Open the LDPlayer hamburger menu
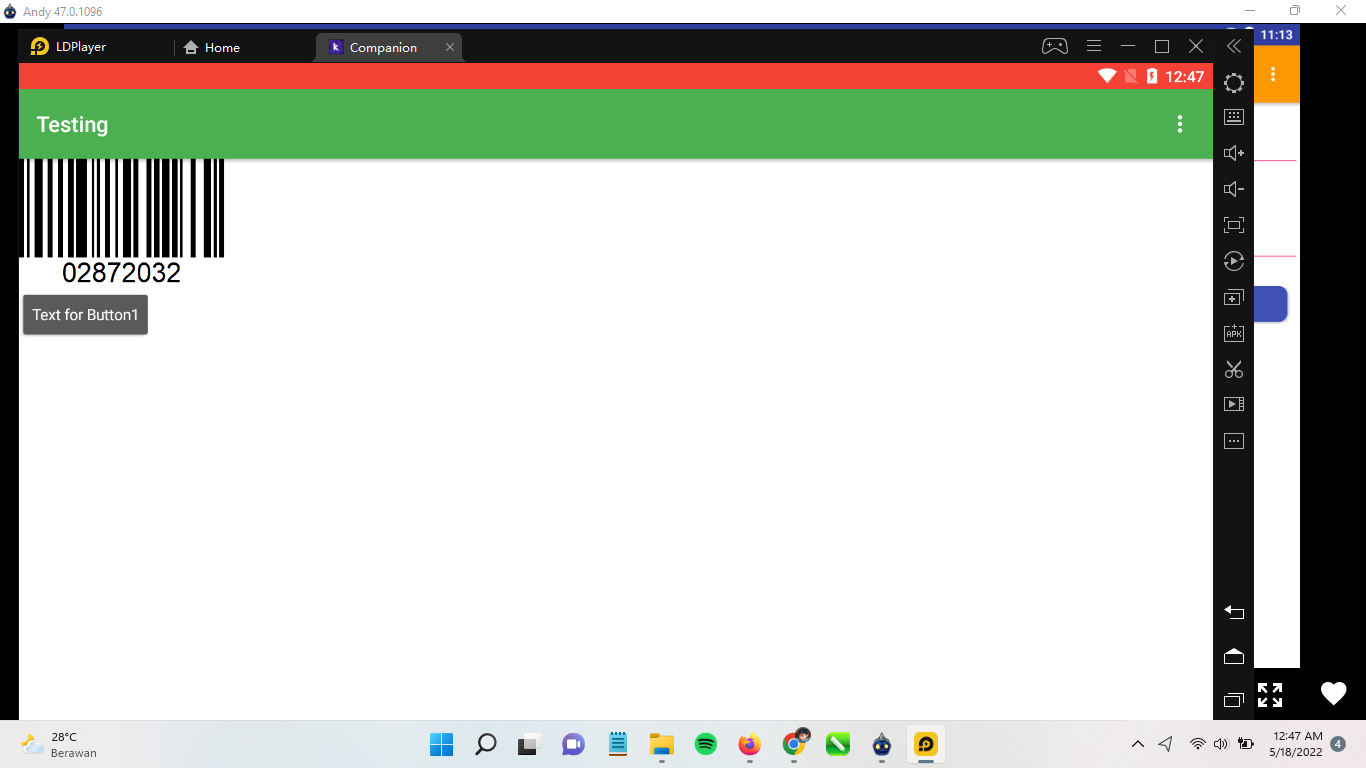This screenshot has height=768, width=1366. coord(1094,46)
